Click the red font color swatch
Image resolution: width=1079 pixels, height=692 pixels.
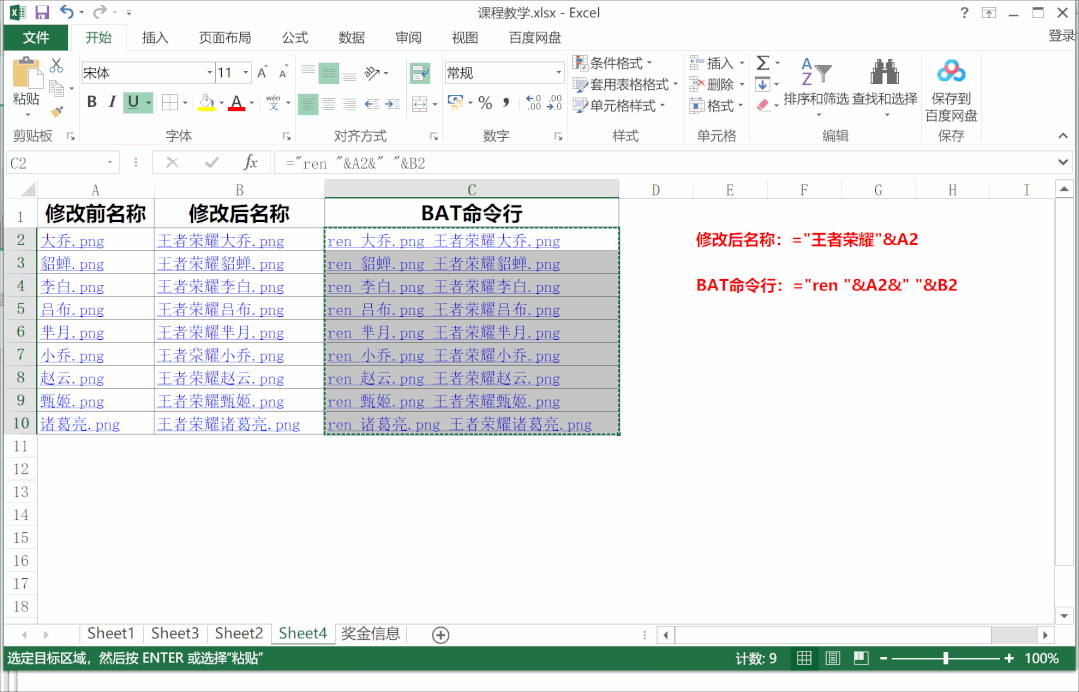236,102
